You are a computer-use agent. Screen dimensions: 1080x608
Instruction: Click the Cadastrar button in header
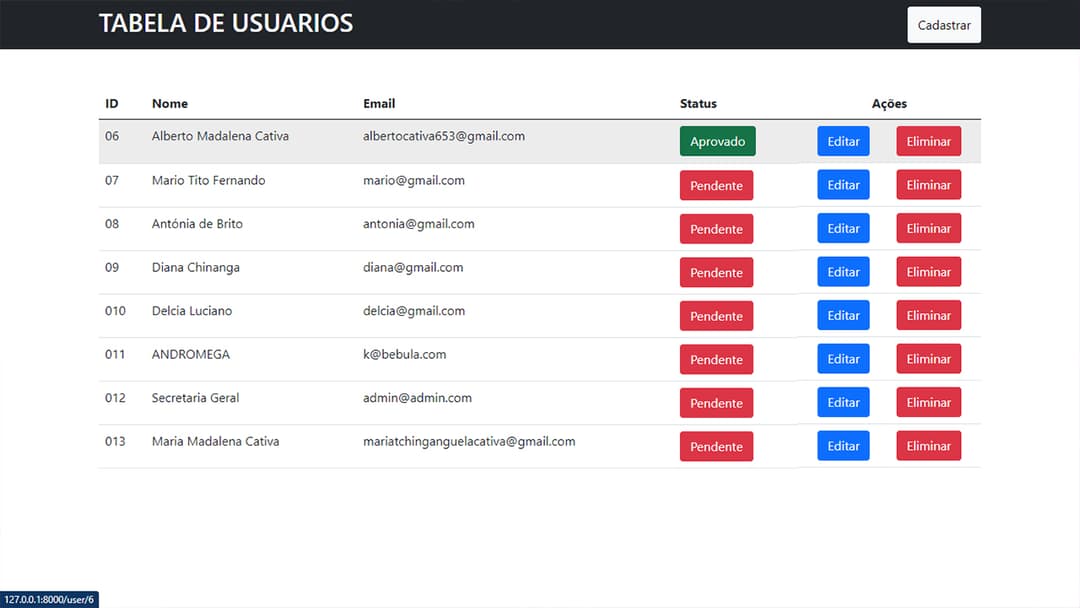point(943,25)
